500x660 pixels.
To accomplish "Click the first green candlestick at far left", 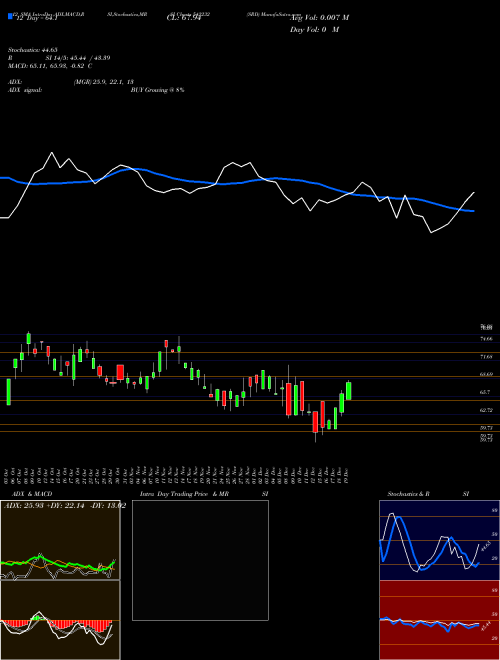I will (8, 392).
